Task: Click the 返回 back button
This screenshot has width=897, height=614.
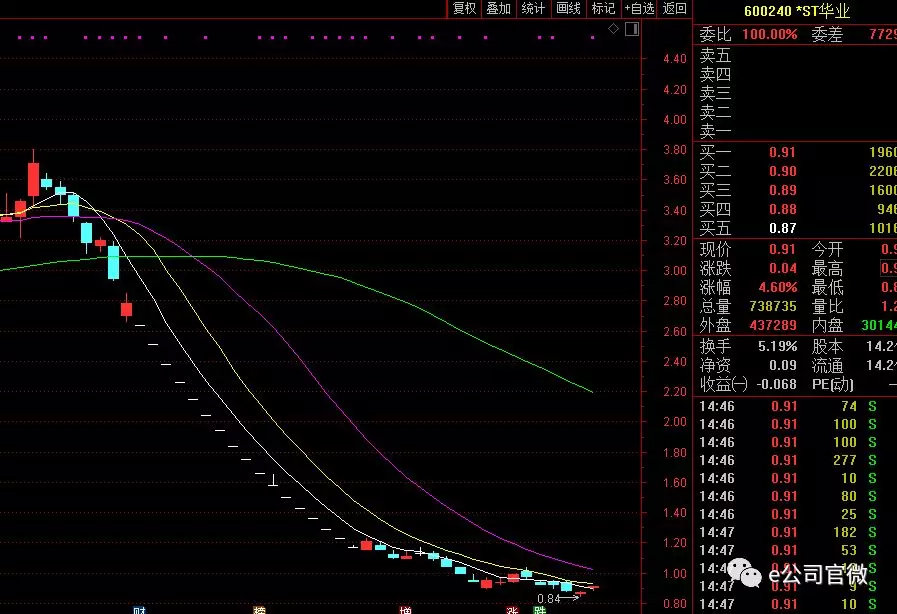Action: [674, 9]
